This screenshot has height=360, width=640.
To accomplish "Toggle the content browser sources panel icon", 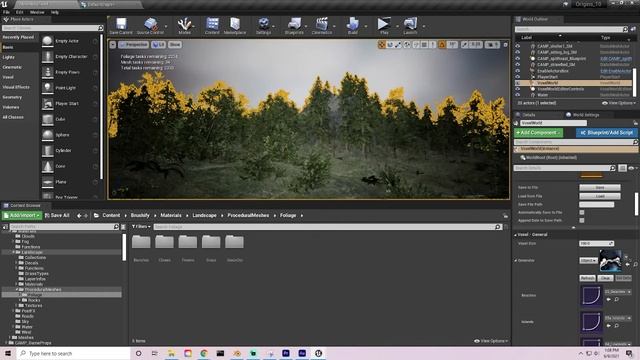I will 5,227.
